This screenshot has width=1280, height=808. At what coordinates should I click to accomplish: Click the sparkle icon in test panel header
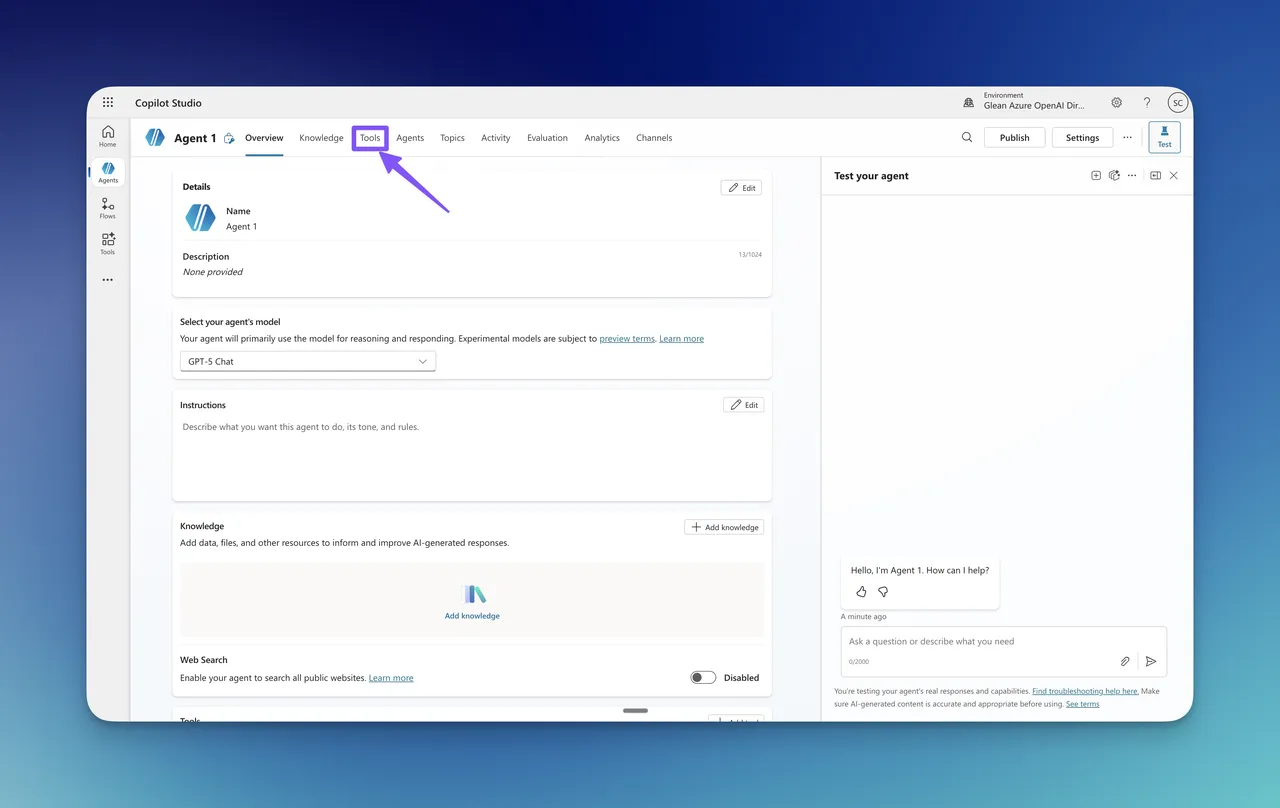(x=1114, y=176)
